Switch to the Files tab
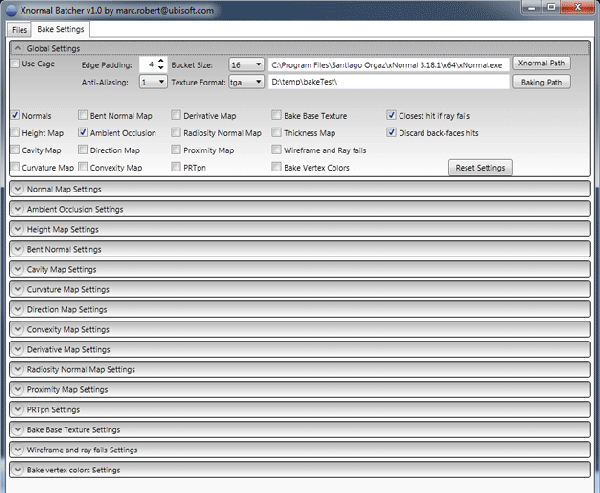600x493 pixels. tap(20, 30)
